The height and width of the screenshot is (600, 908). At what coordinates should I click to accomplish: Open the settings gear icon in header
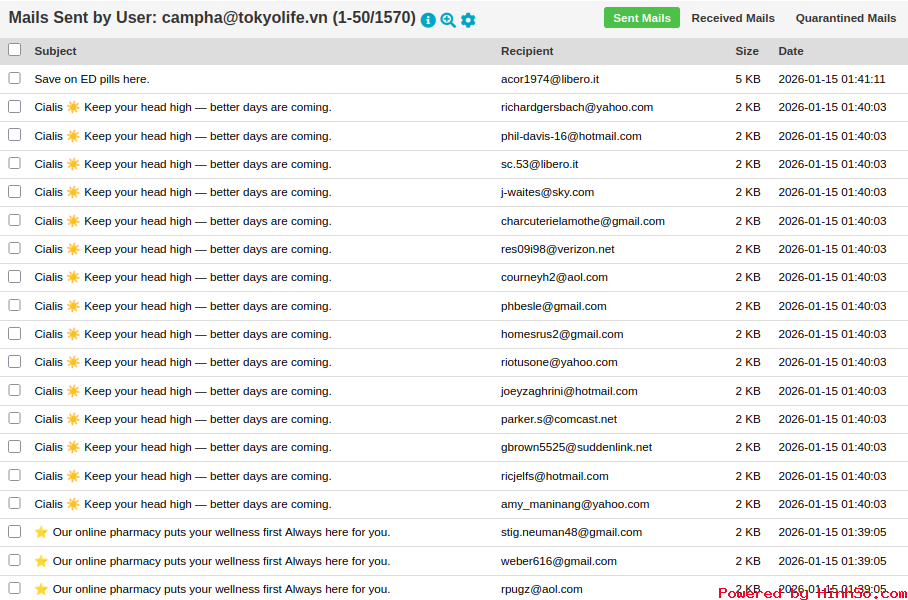pyautogui.click(x=468, y=20)
